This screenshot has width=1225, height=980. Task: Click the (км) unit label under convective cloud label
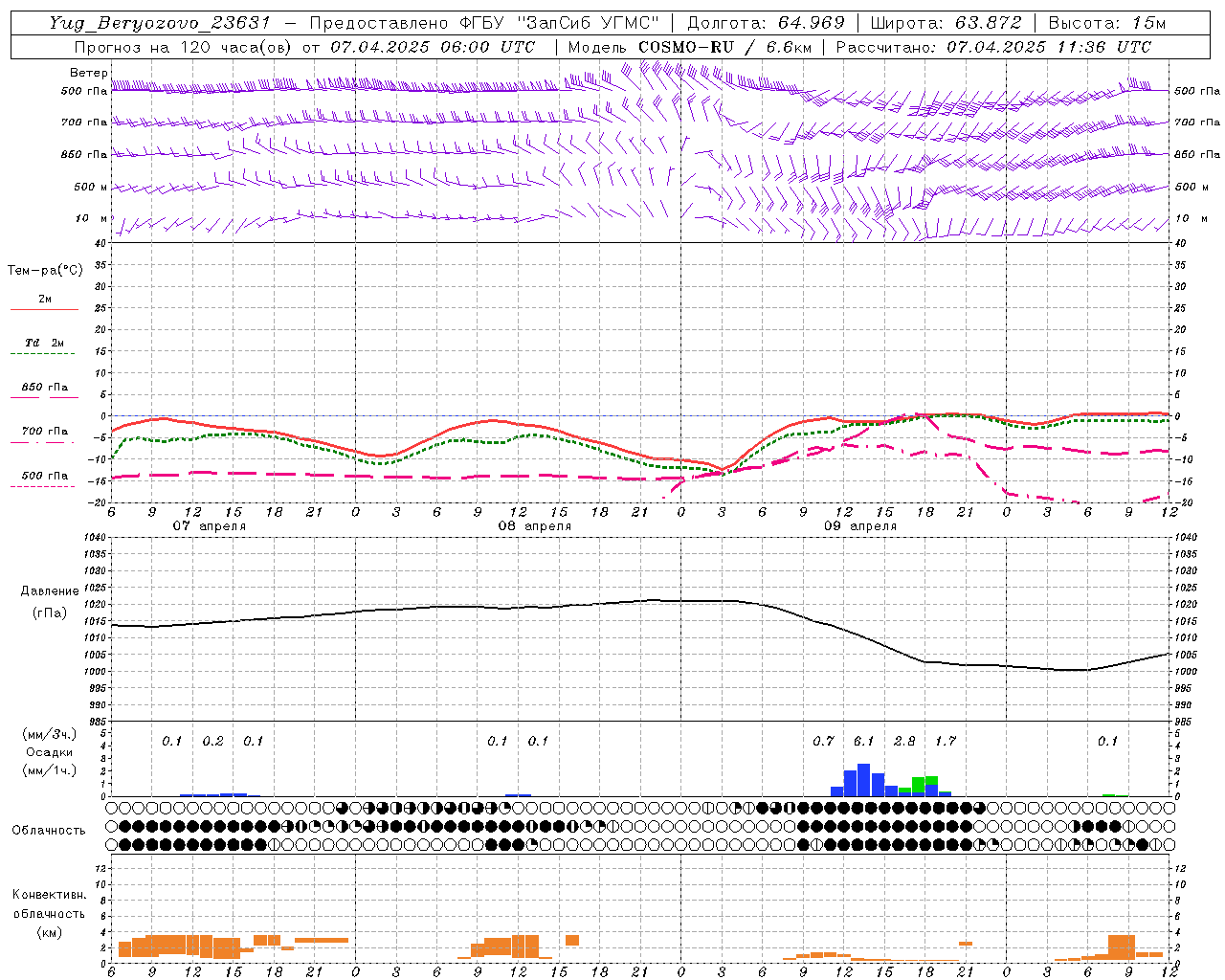(50, 932)
